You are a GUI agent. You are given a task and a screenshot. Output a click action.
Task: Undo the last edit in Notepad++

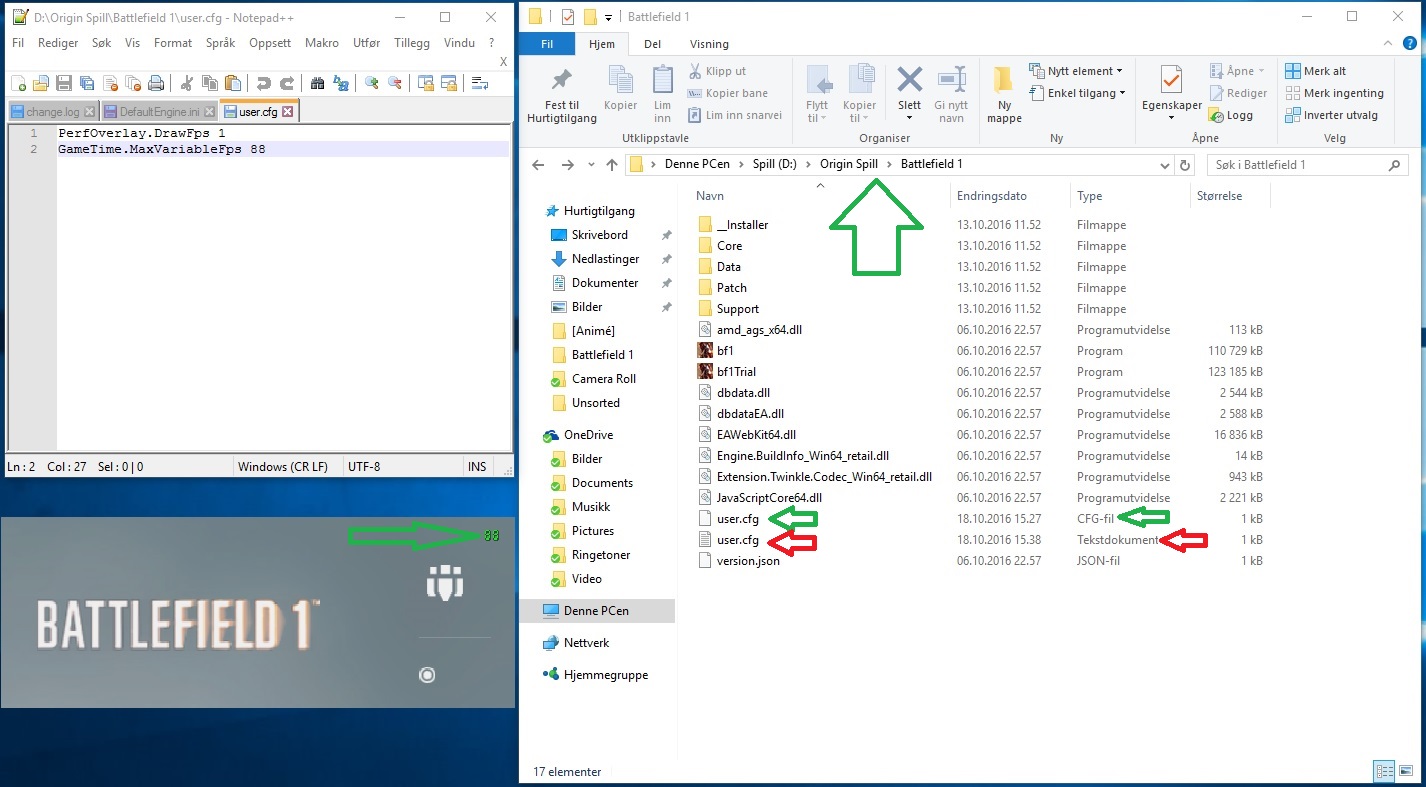(264, 83)
